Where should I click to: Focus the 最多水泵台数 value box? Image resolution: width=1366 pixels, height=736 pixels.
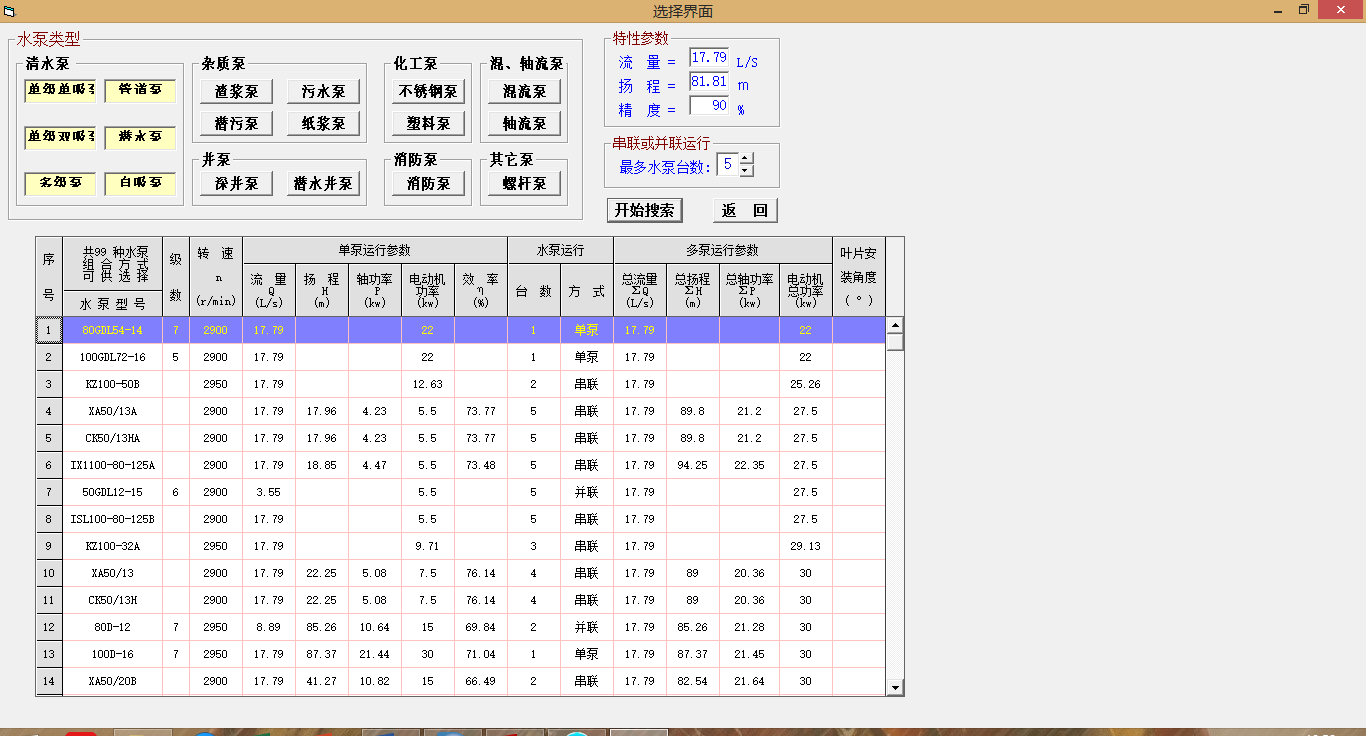727,164
